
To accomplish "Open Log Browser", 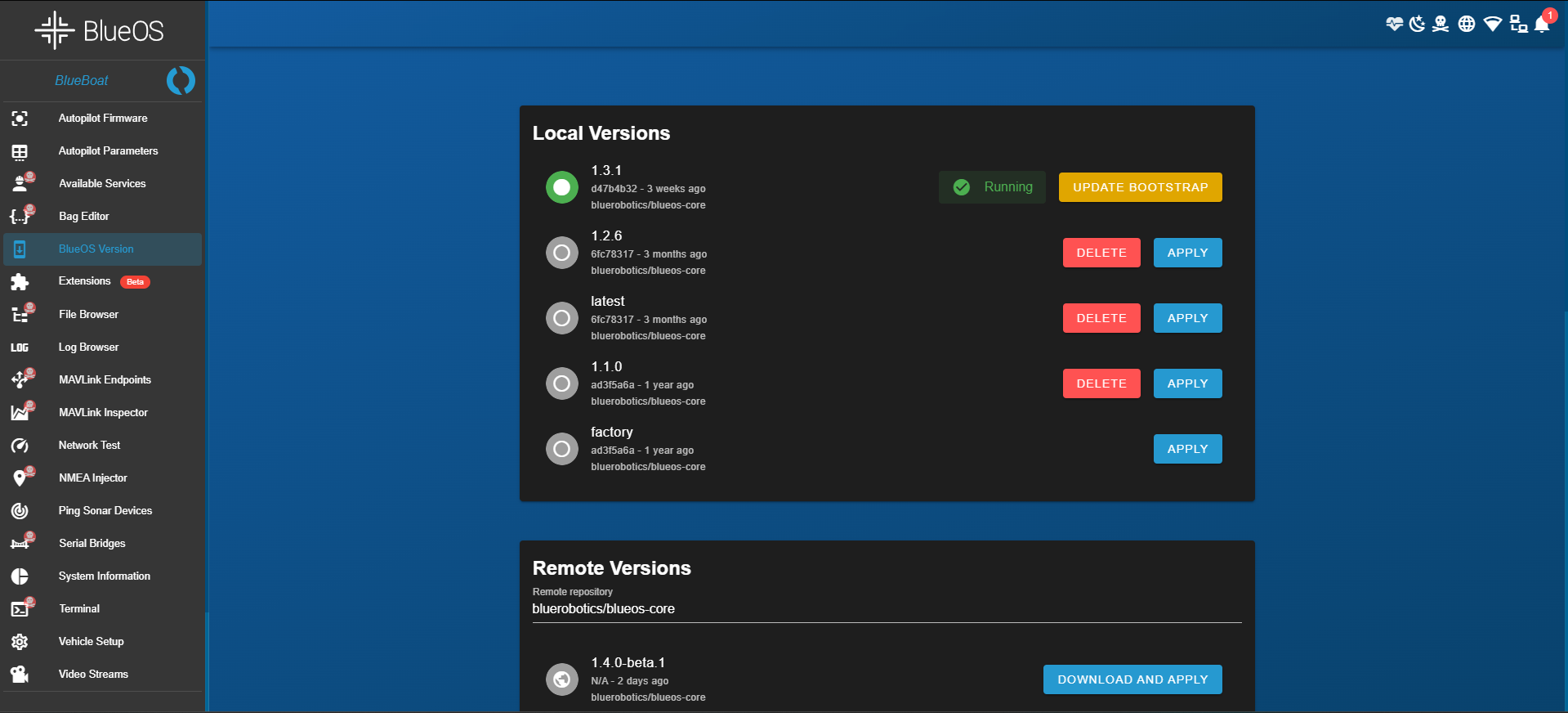I will [x=103, y=348].
